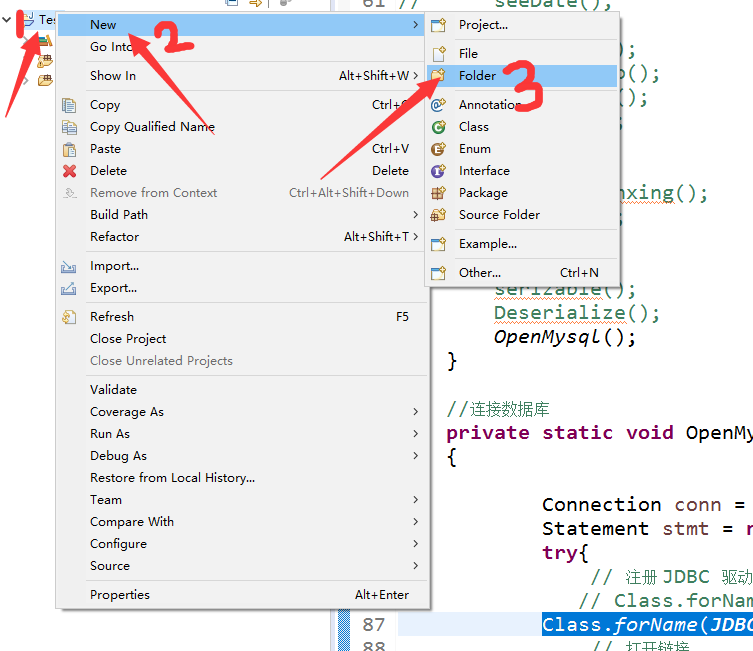Collapse the project tree node chevron
Viewport: 753px width, 651px height.
coord(7,20)
